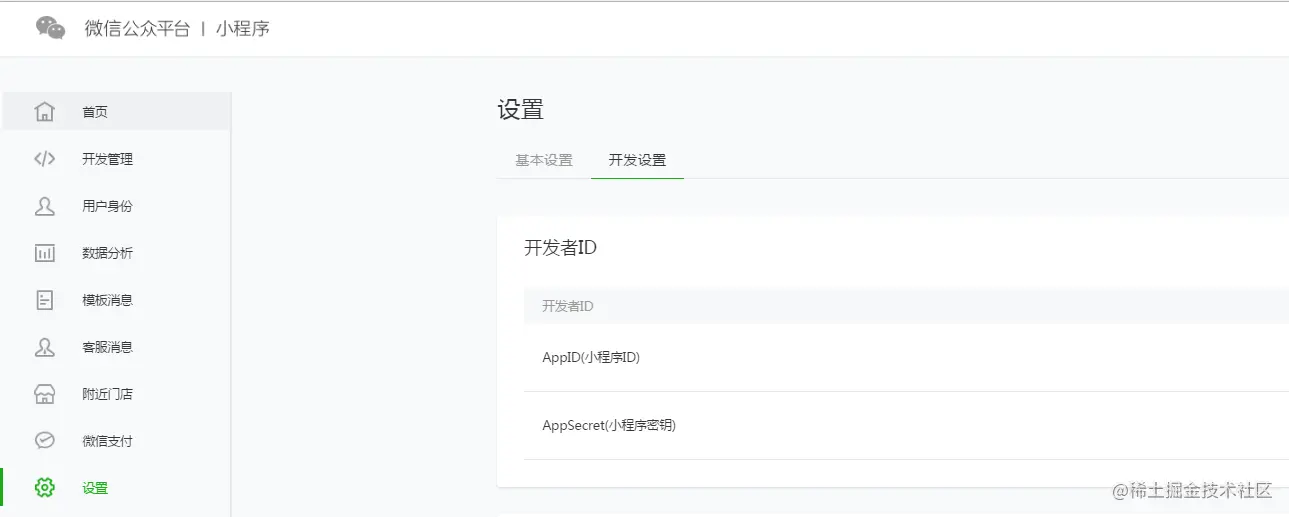Click the payment icon for 微信支付
The width and height of the screenshot is (1289, 517).
coord(44,441)
